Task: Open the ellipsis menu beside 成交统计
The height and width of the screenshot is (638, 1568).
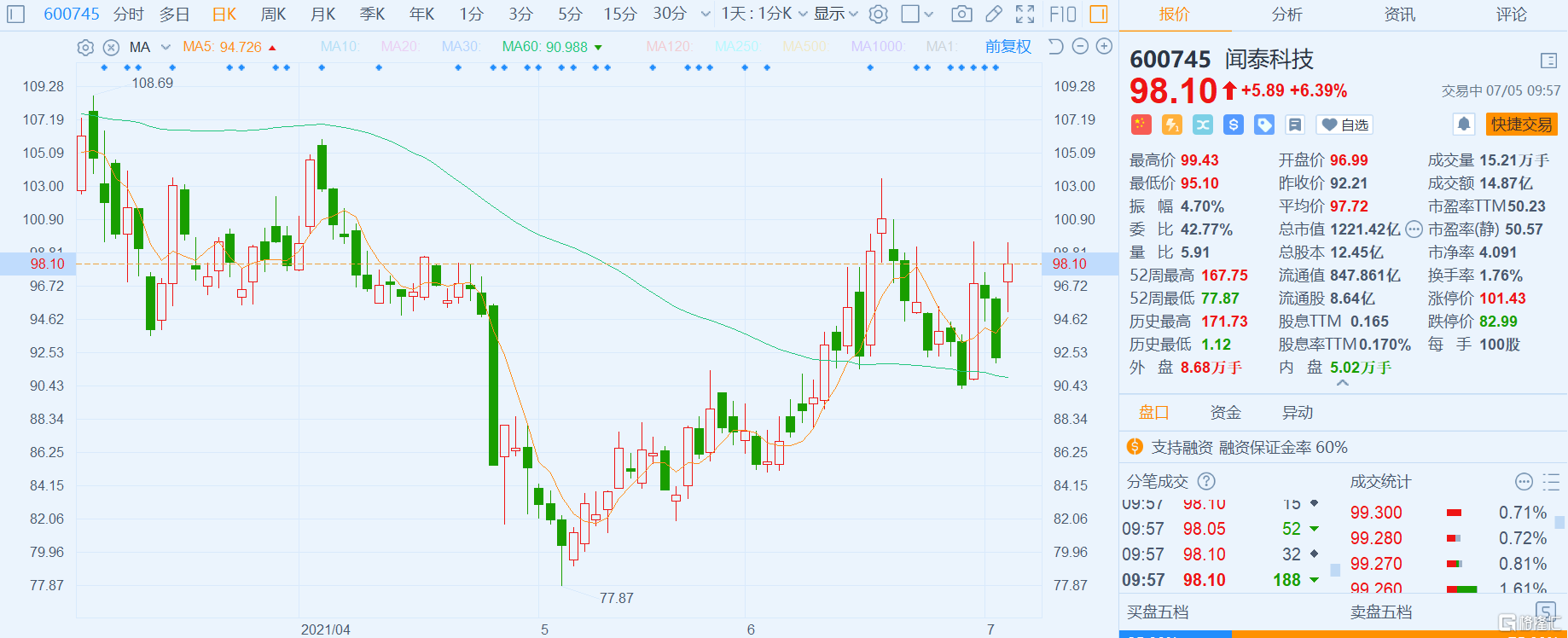Action: click(1524, 482)
